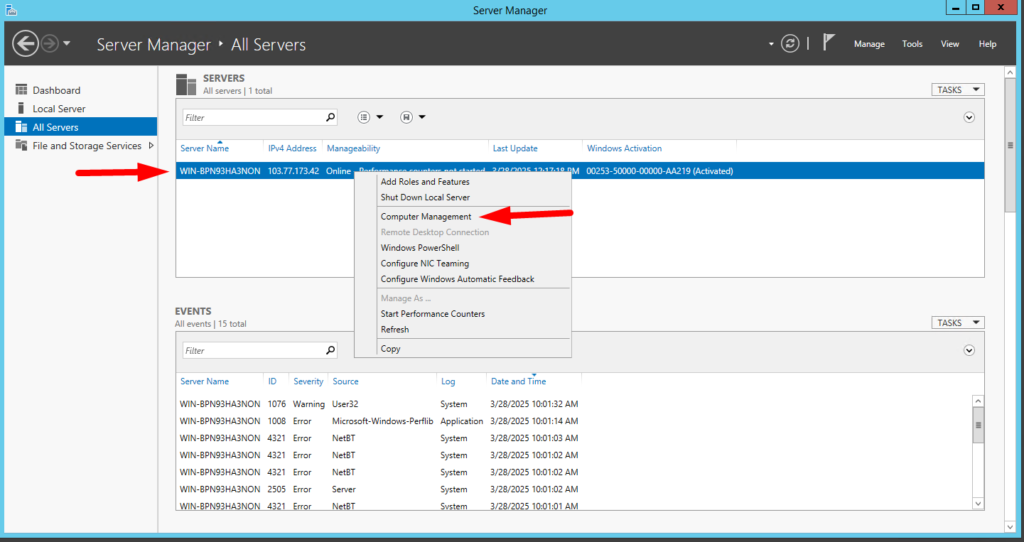Choose Refresh from context menu
Viewport: 1024px width, 542px height.
click(394, 329)
